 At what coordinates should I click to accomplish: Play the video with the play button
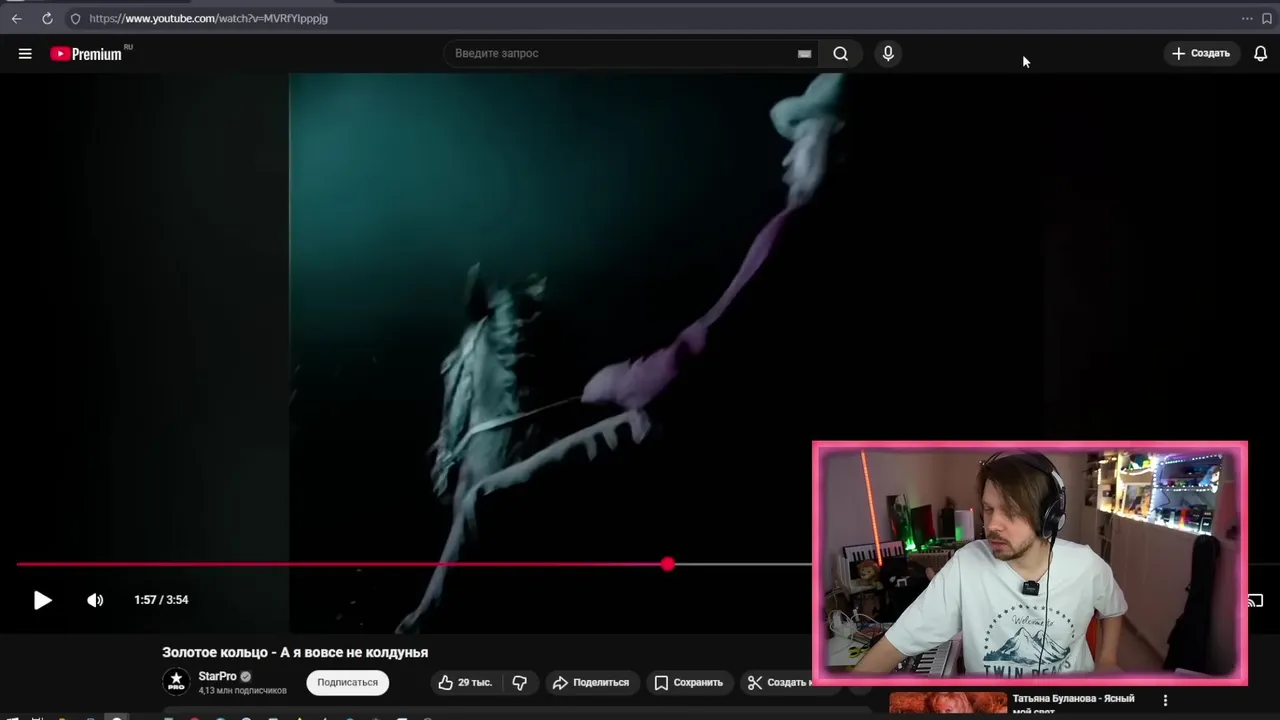click(42, 600)
